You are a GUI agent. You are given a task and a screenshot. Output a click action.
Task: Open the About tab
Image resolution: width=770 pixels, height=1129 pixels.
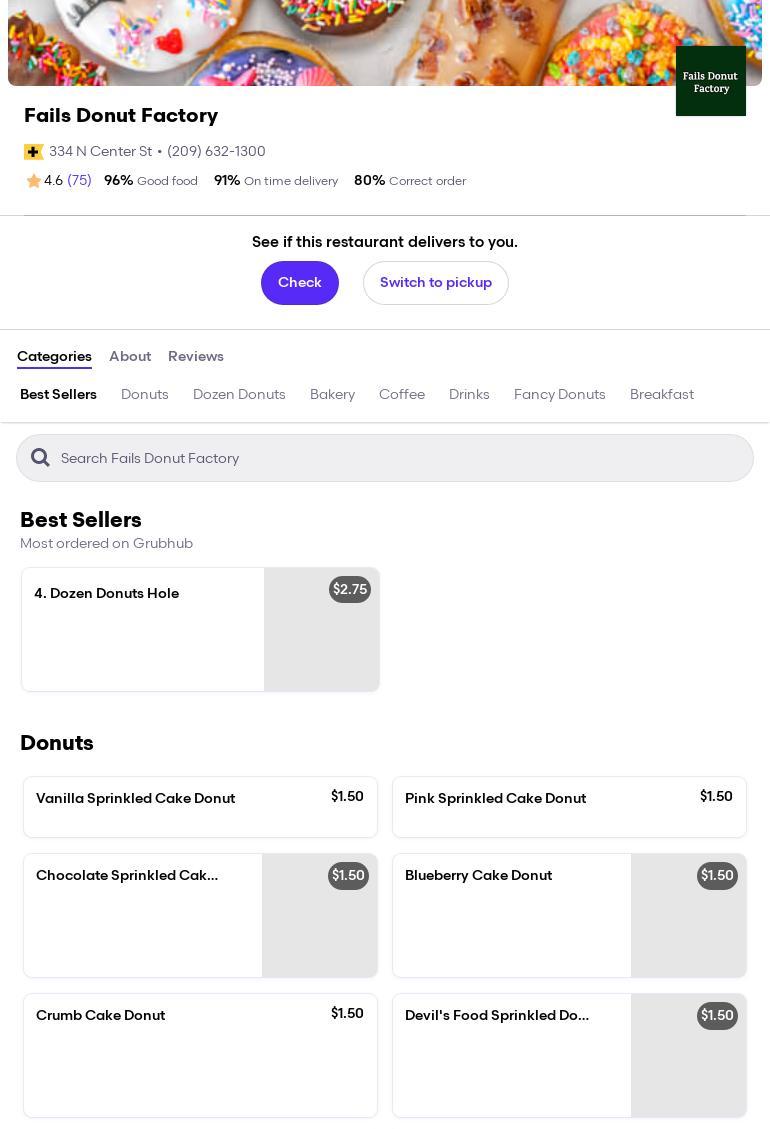pos(130,357)
